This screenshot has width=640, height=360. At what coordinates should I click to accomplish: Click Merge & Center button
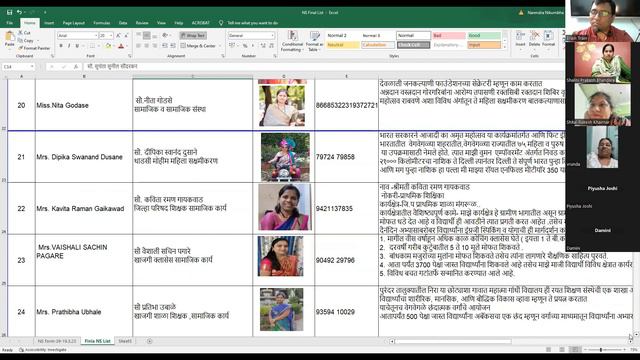click(198, 46)
